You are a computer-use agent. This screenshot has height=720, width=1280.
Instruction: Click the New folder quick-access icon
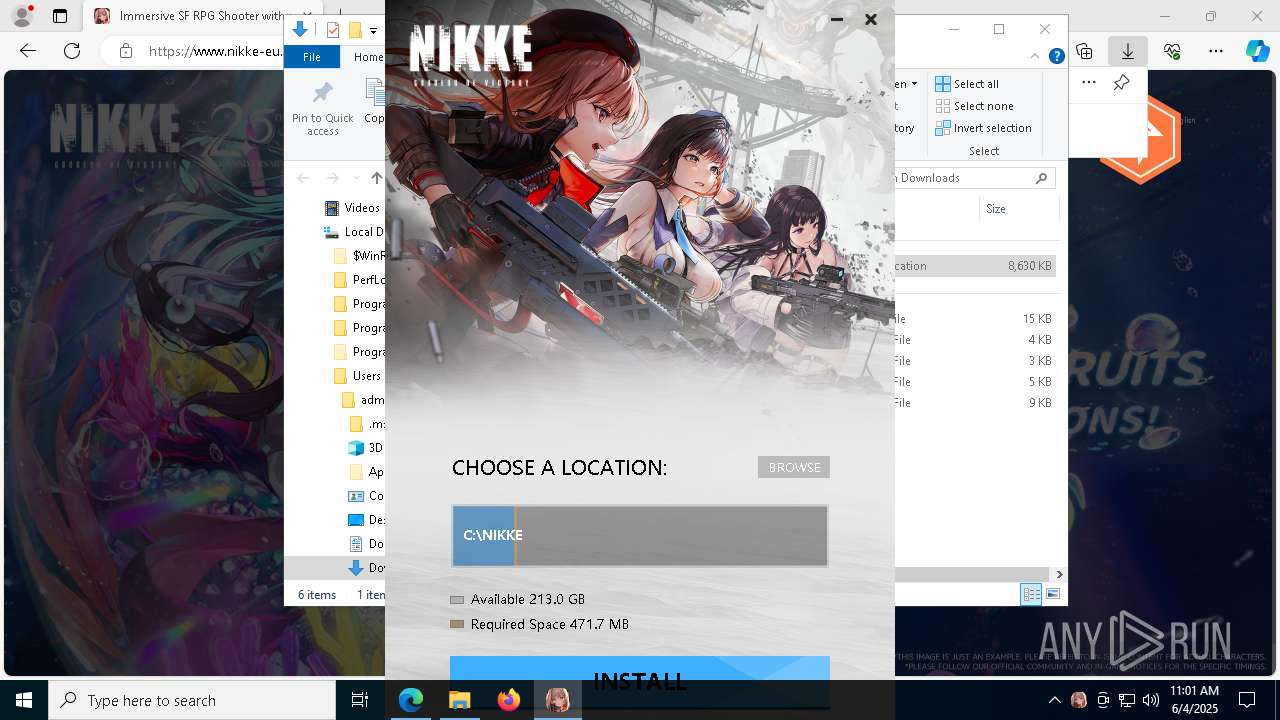(x=355, y=30)
